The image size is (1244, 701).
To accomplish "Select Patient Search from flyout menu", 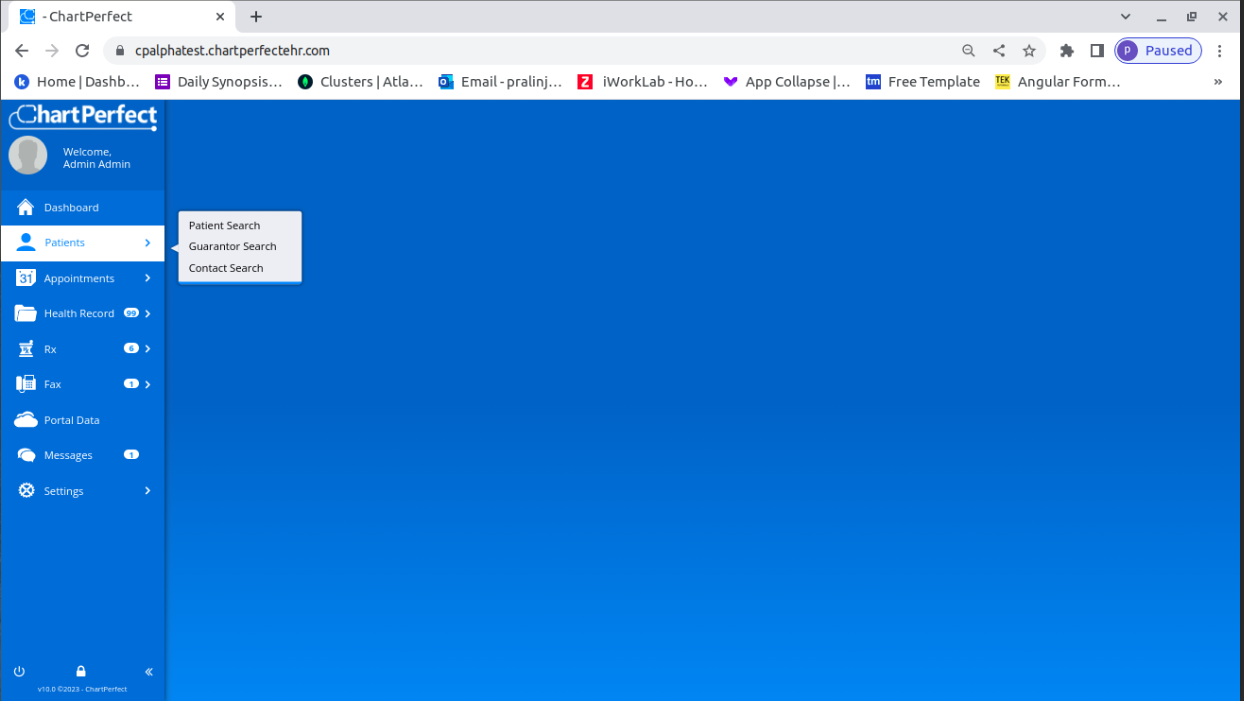I will (224, 225).
